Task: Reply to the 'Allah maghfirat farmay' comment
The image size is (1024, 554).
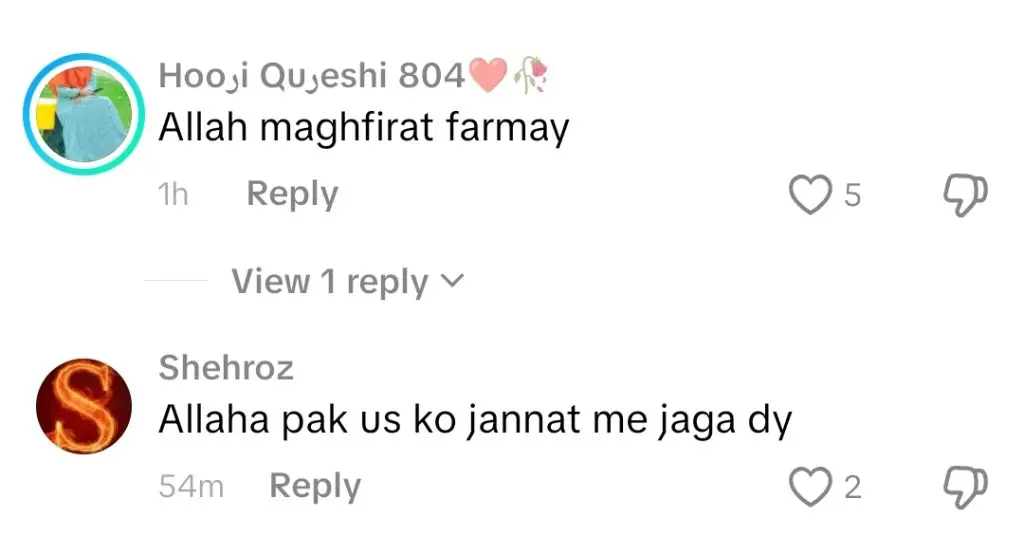Action: click(x=292, y=195)
